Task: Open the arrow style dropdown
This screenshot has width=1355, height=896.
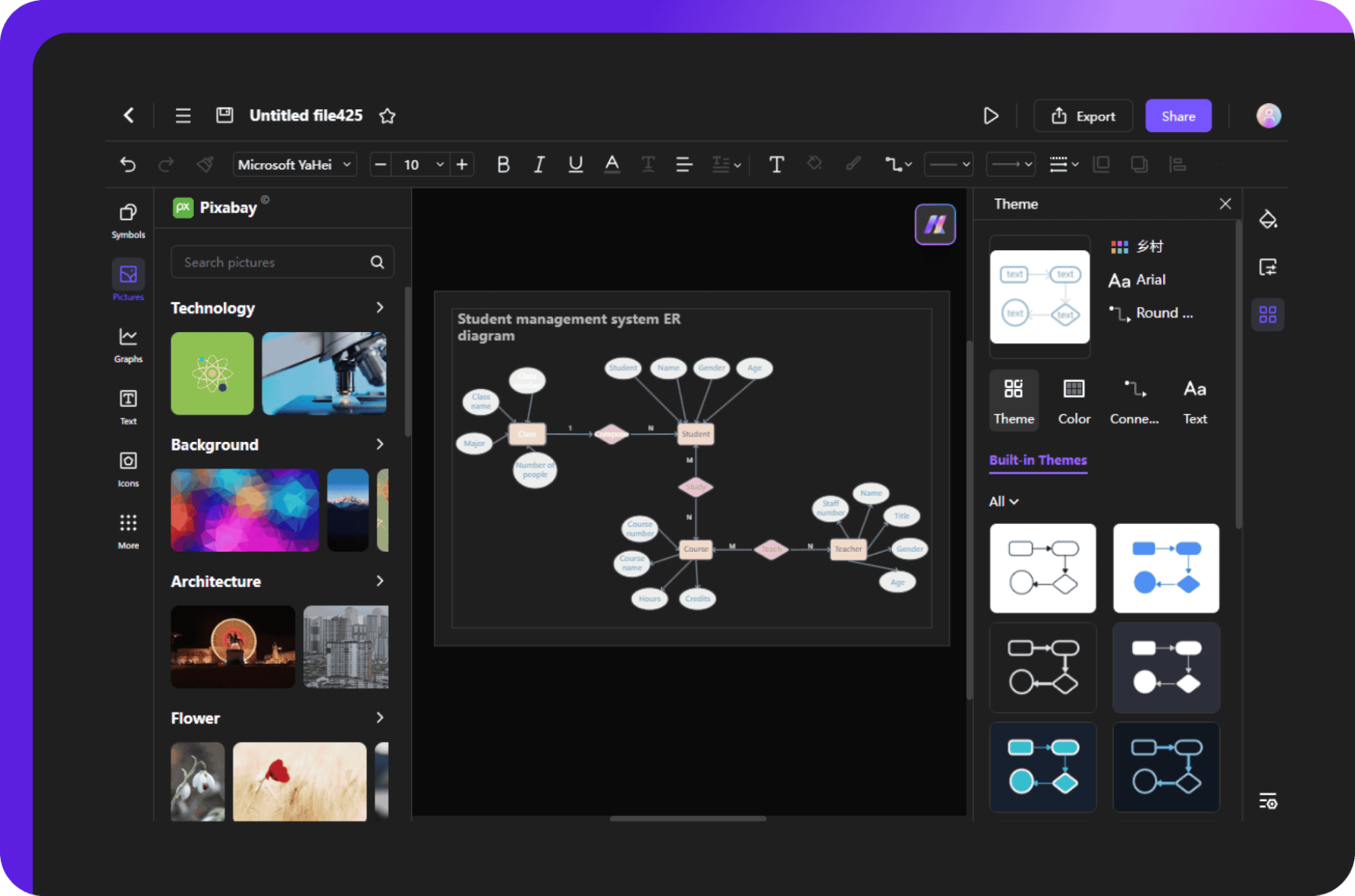Action: 1011,165
